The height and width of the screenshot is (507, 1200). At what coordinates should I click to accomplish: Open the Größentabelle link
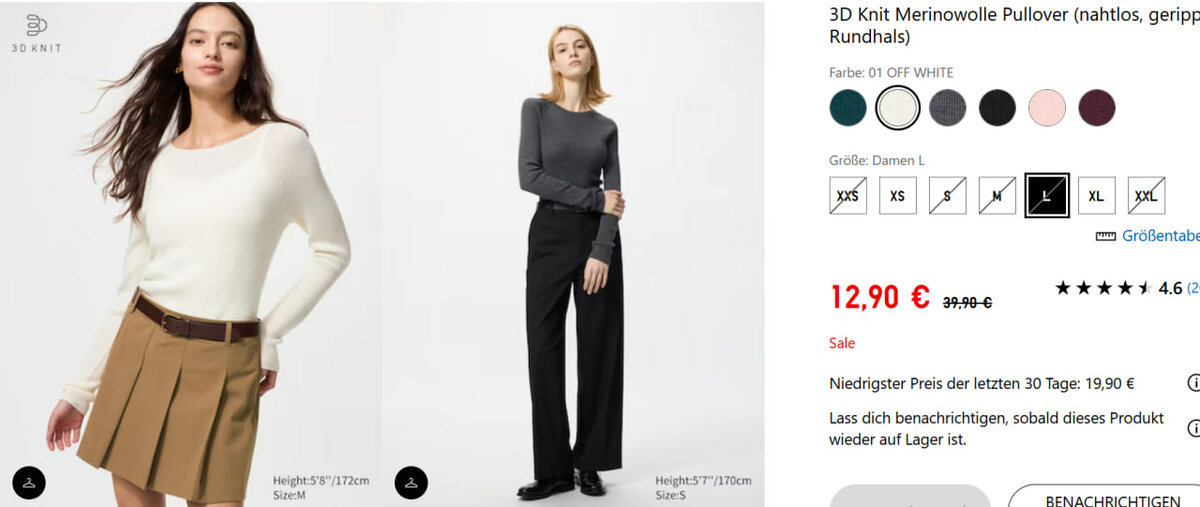[1160, 236]
